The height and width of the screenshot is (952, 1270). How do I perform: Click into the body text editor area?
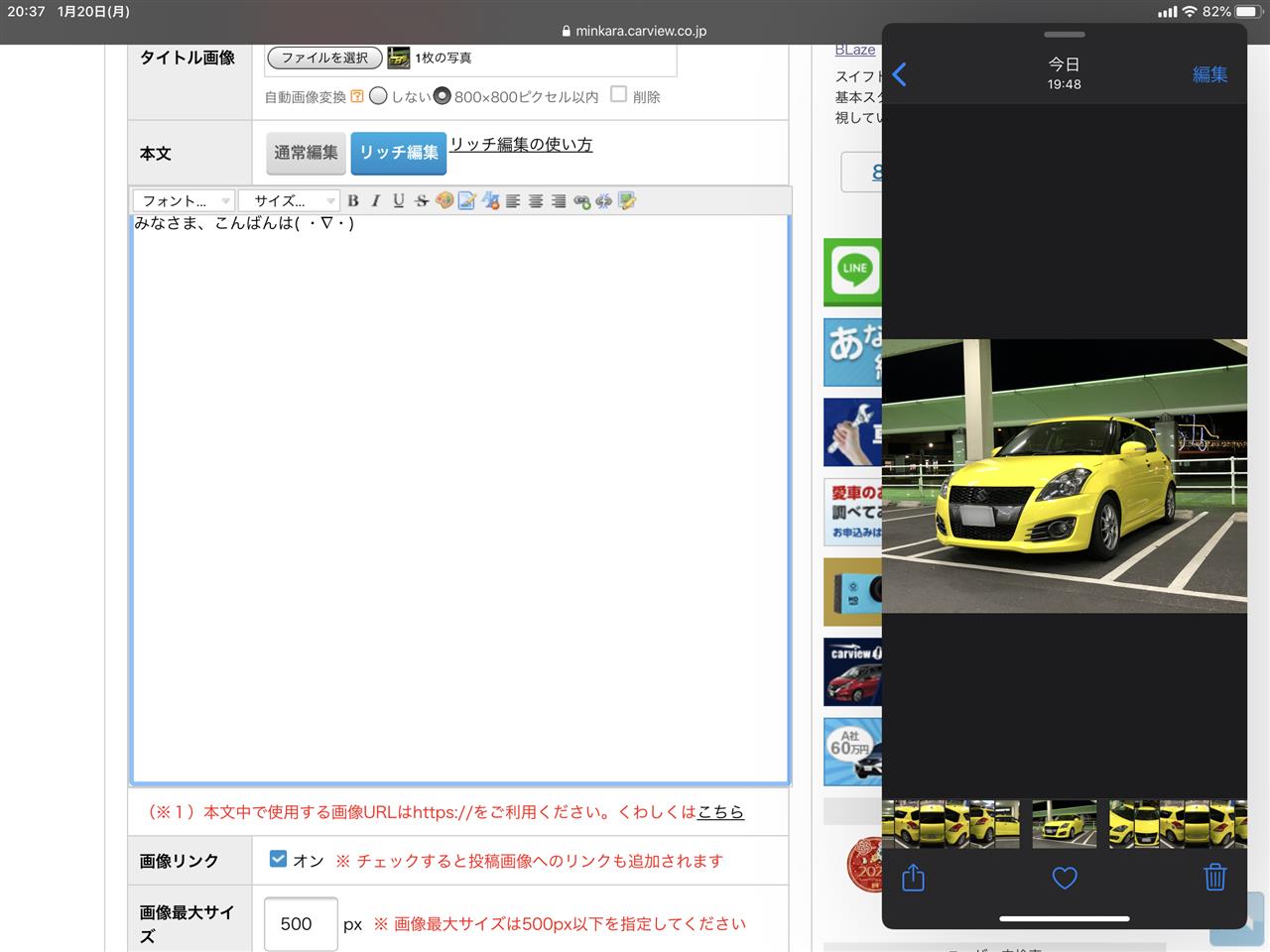460,500
